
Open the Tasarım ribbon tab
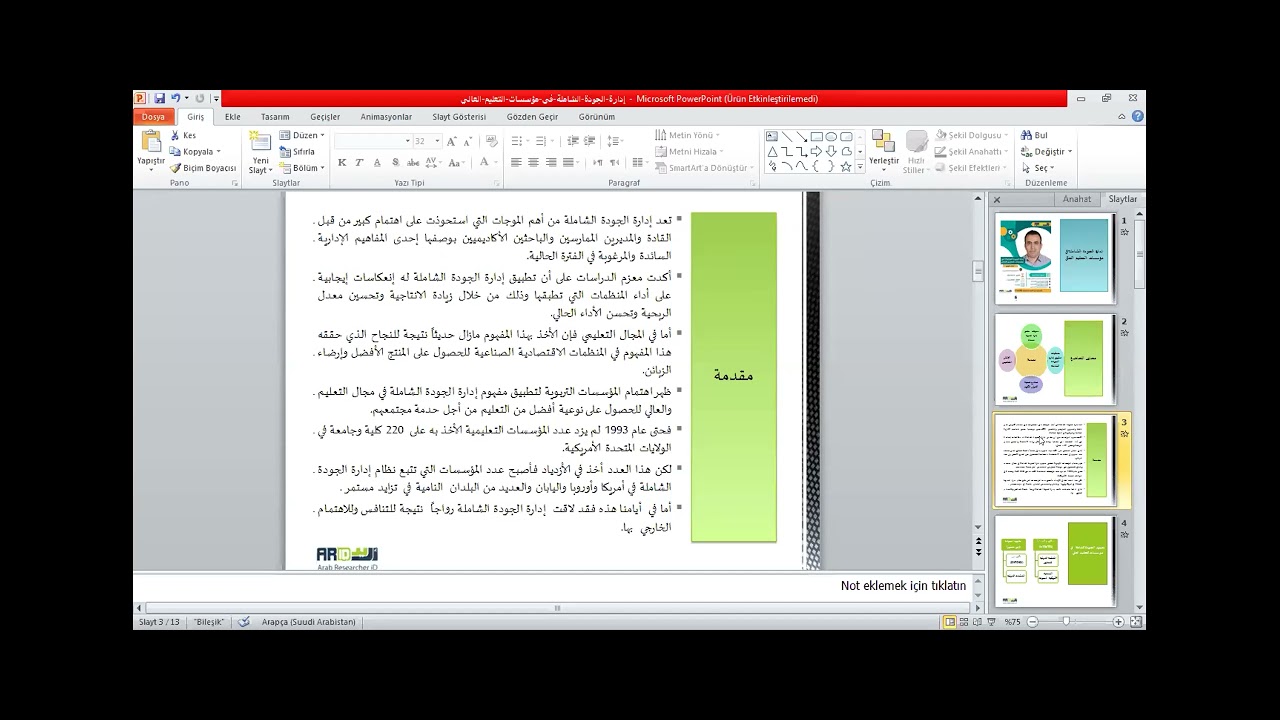[275, 117]
